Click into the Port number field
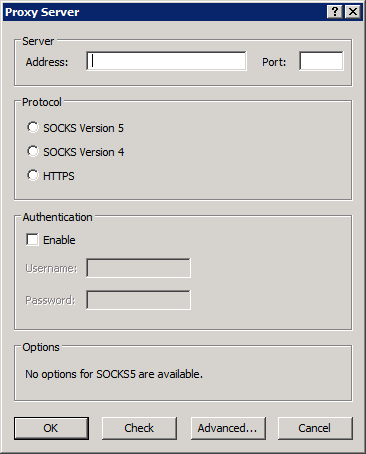 coord(321,61)
